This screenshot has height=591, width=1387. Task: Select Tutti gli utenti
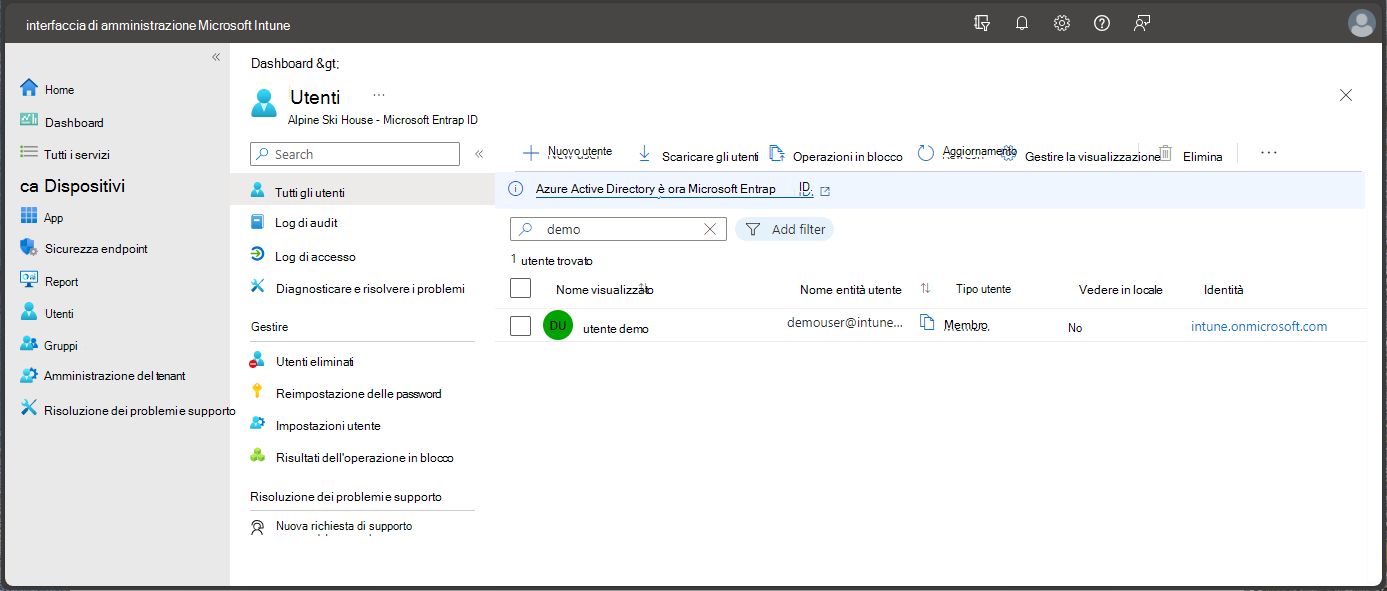[362, 190]
